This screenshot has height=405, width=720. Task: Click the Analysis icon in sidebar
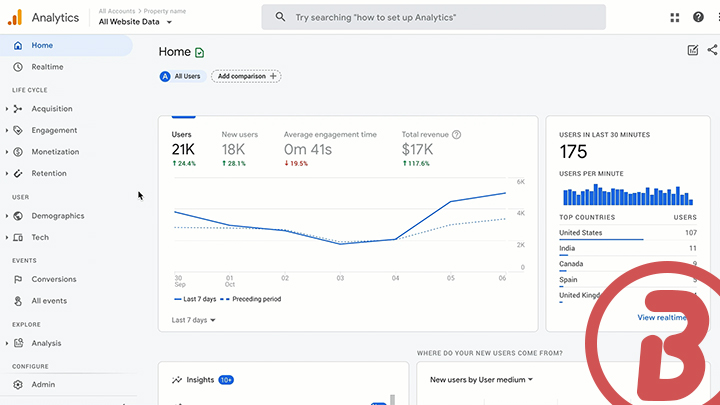click(18, 343)
